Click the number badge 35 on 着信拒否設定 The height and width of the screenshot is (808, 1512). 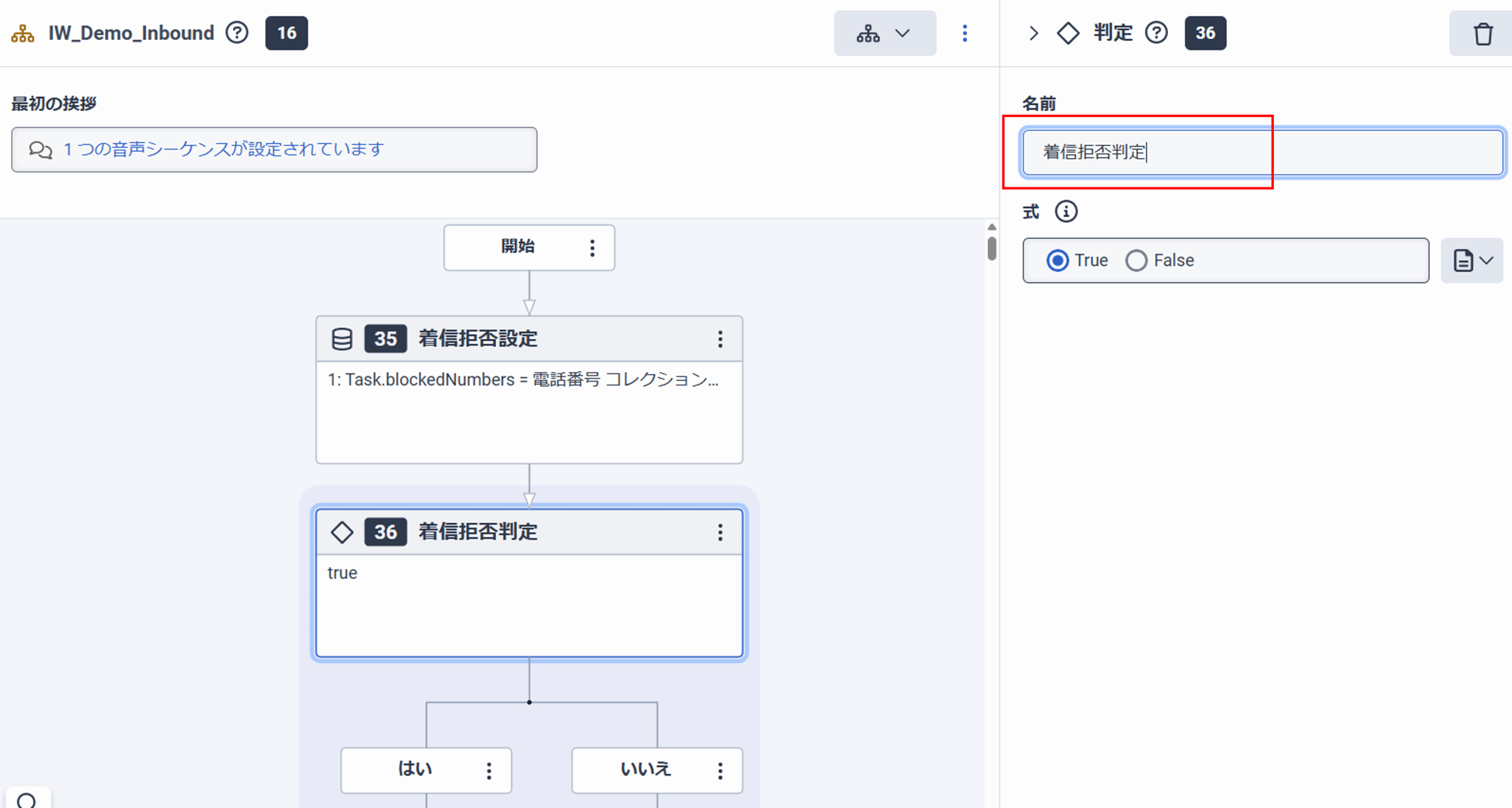[x=386, y=339]
